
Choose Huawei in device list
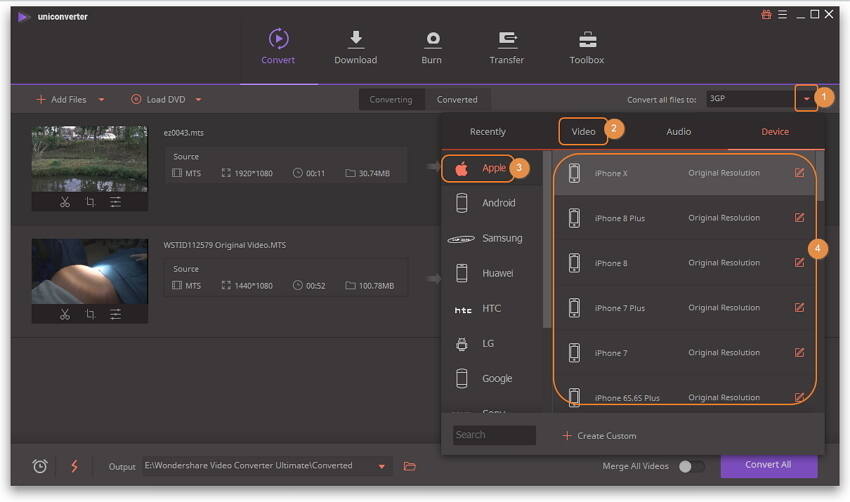coord(492,273)
